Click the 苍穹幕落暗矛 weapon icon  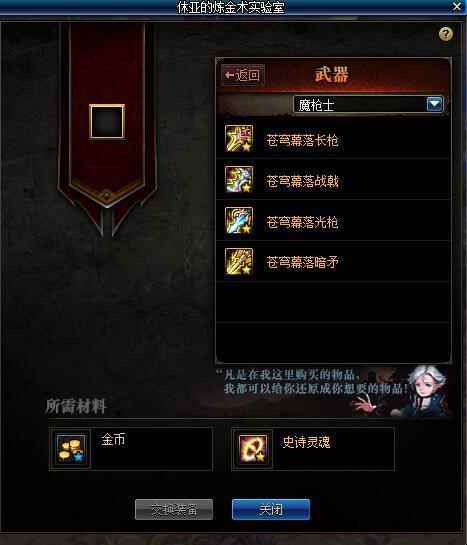point(239,261)
